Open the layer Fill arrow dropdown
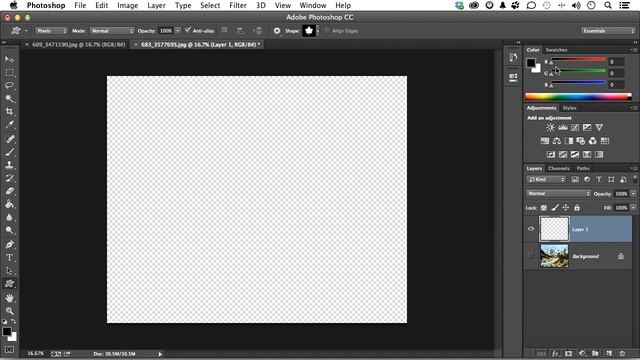 633,208
